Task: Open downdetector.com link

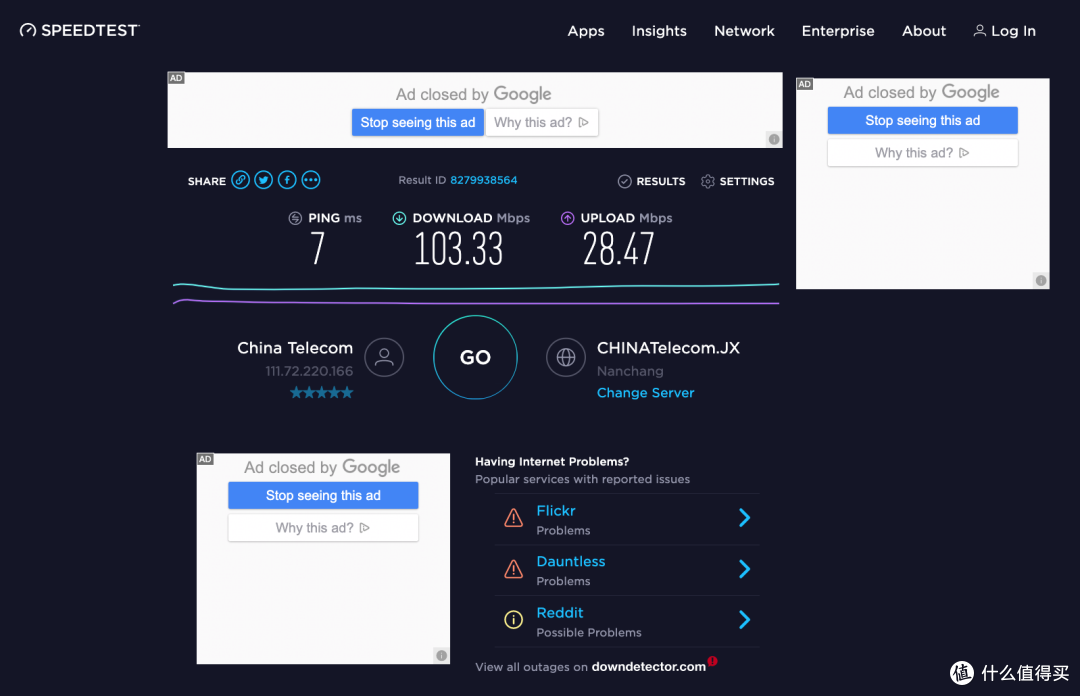Action: point(648,667)
